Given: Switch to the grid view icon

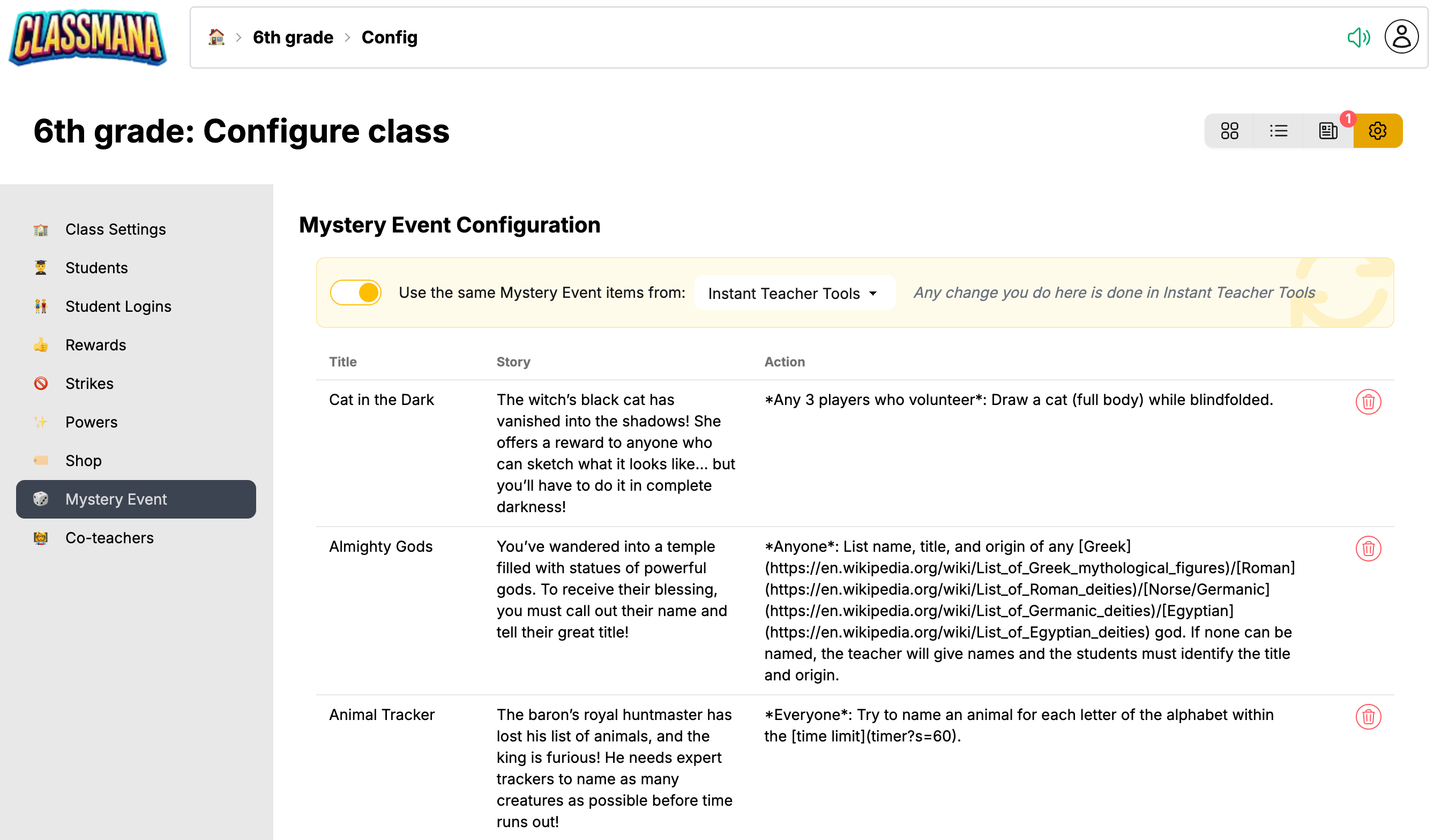Looking at the screenshot, I should 1229,131.
